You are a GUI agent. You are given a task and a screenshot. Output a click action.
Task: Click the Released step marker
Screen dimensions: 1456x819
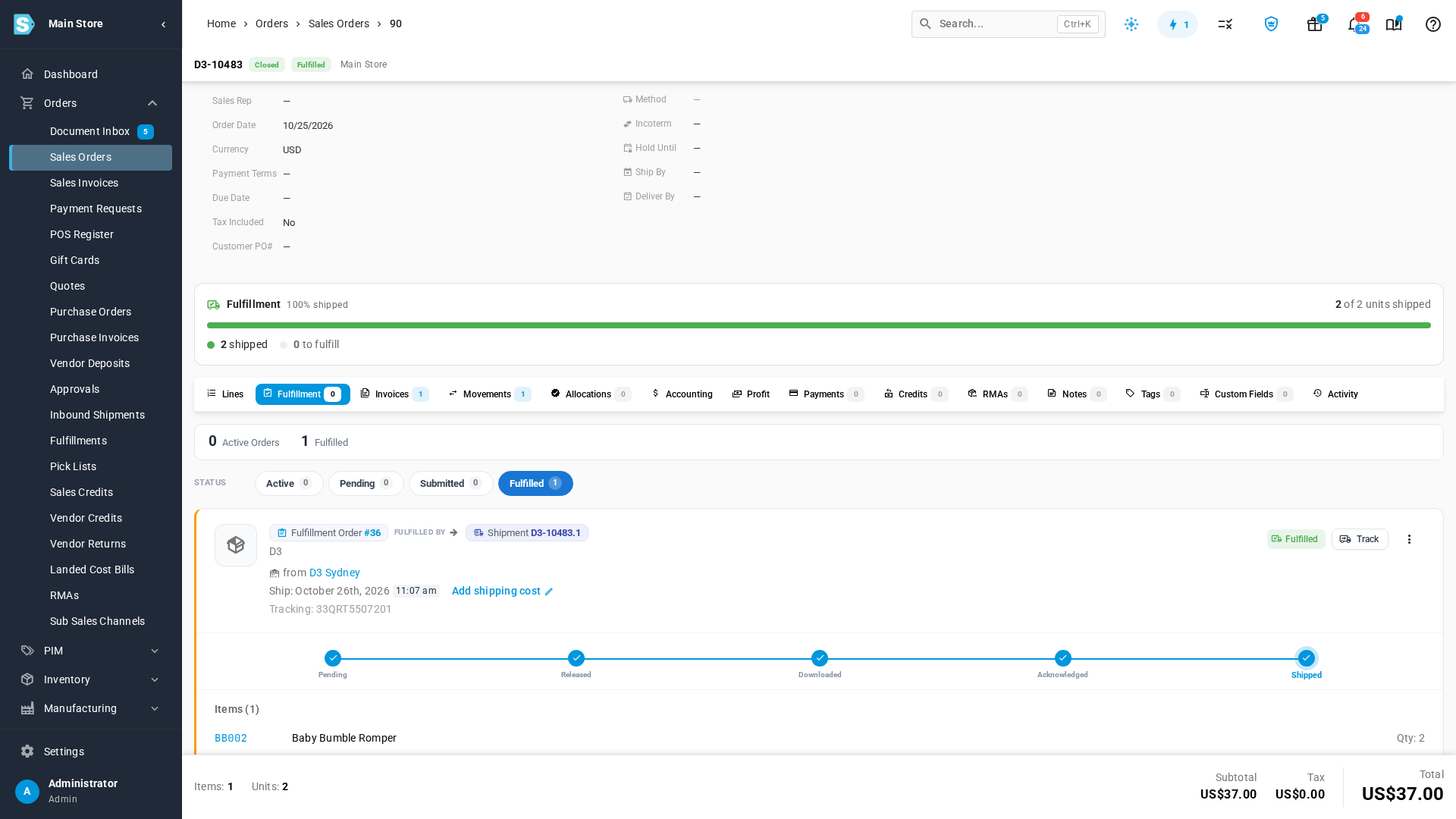point(576,658)
